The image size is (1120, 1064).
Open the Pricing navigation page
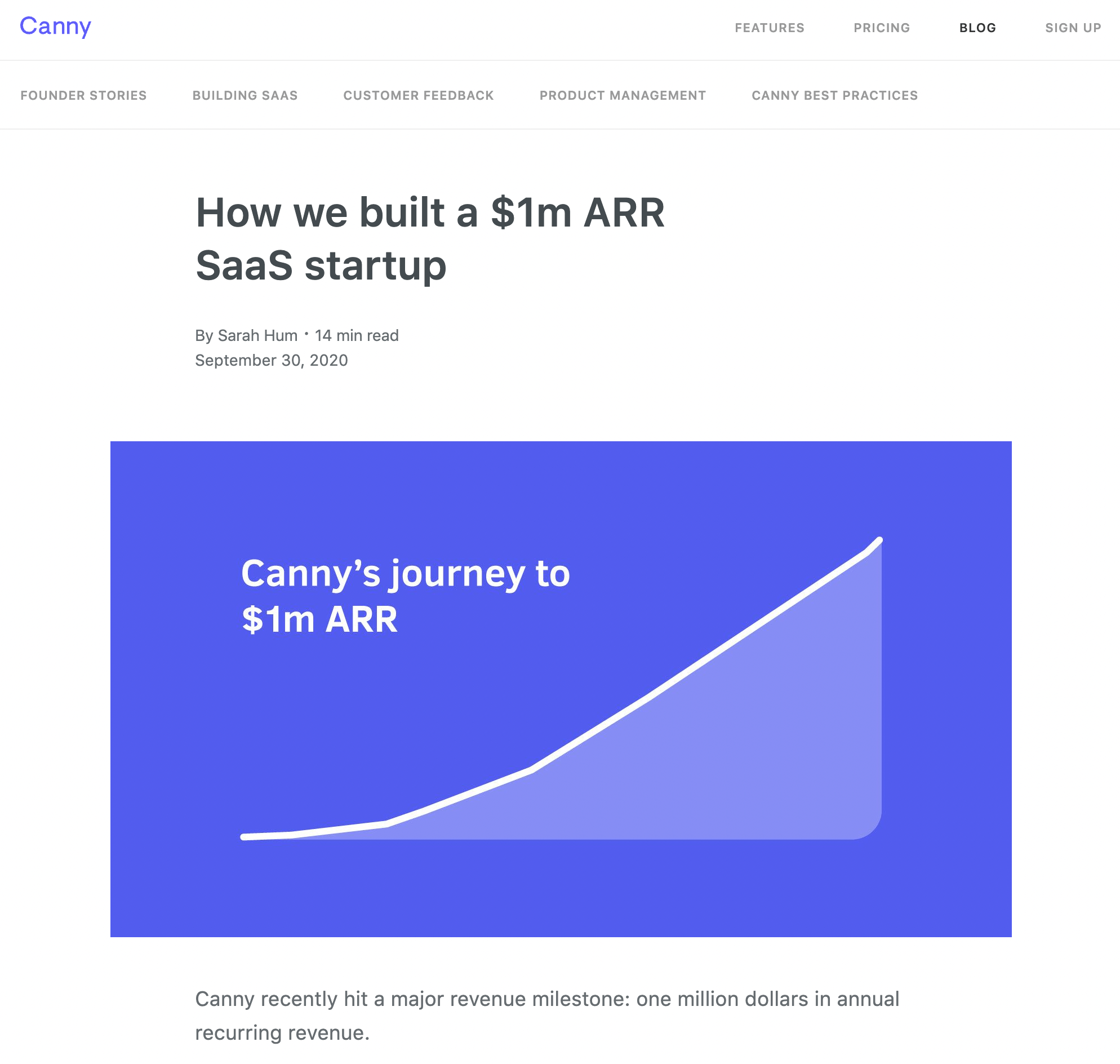click(x=880, y=28)
